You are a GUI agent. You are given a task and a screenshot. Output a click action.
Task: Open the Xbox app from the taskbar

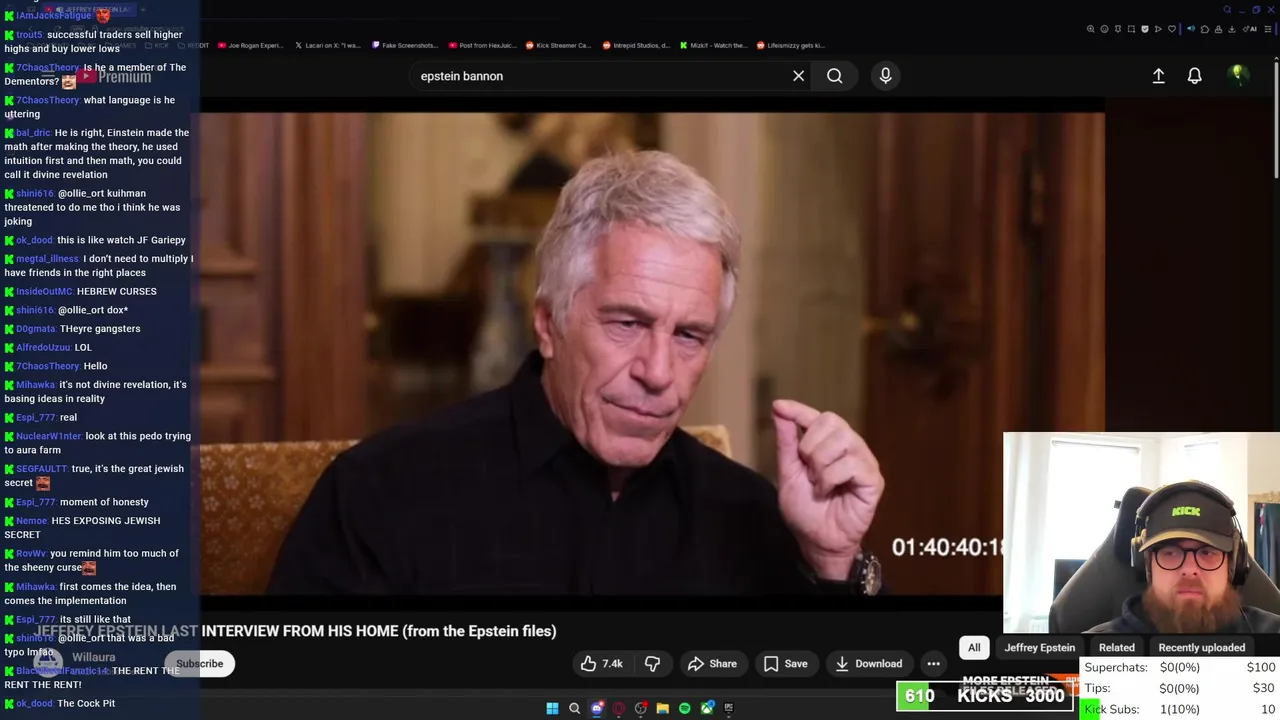click(707, 708)
